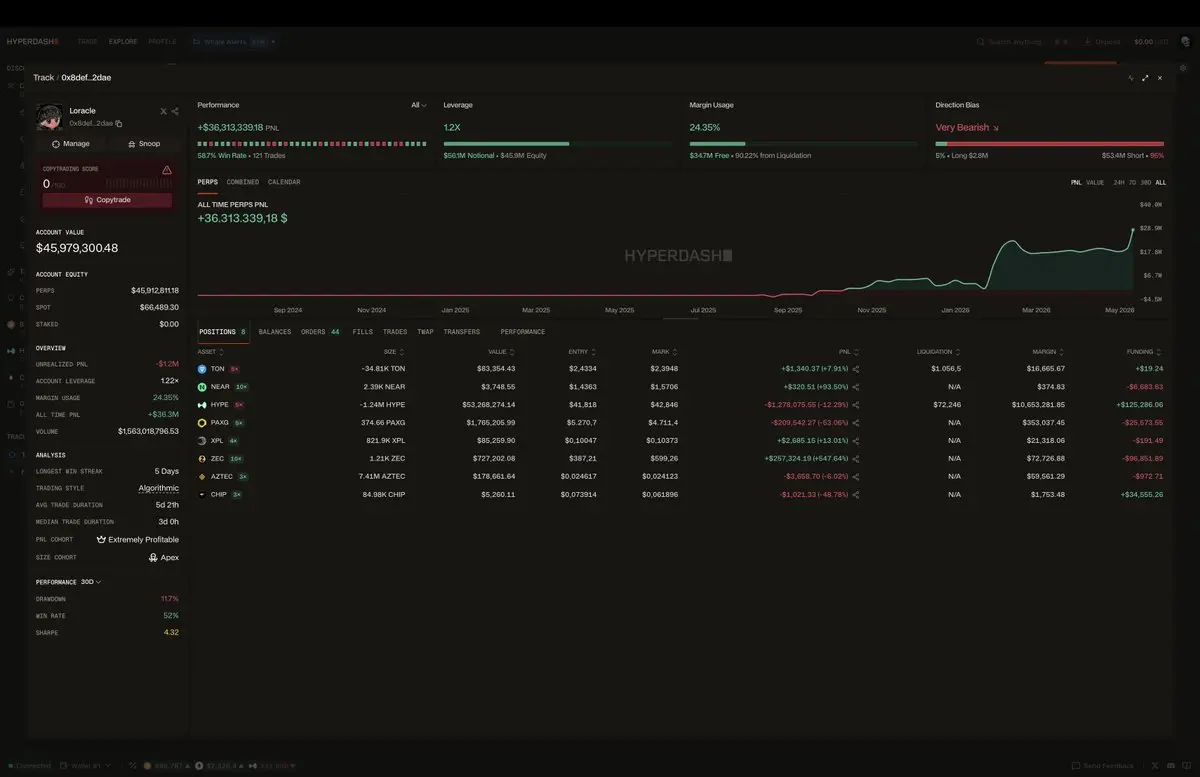Share the XPL position PNL
The width and height of the screenshot is (1200, 777).
click(856, 441)
